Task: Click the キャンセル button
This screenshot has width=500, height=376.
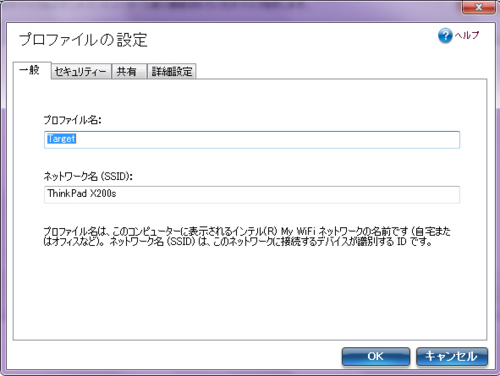Action: pos(452,356)
